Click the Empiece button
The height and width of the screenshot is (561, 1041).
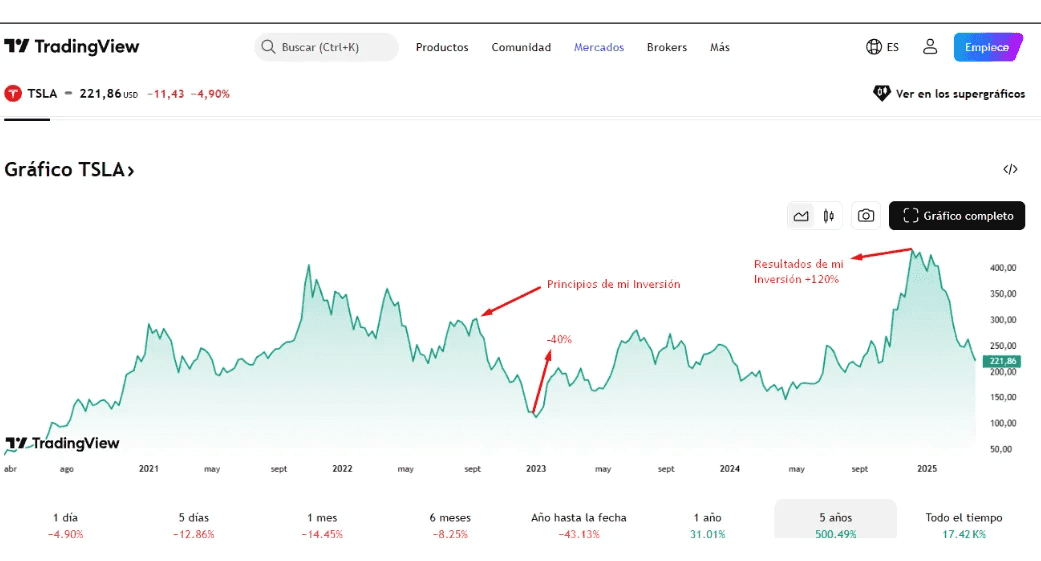tap(988, 47)
